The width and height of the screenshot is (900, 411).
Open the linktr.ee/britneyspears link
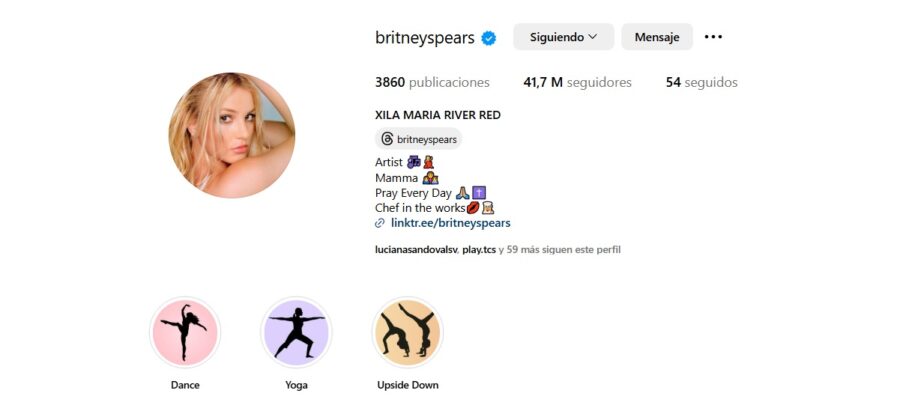[x=451, y=223]
